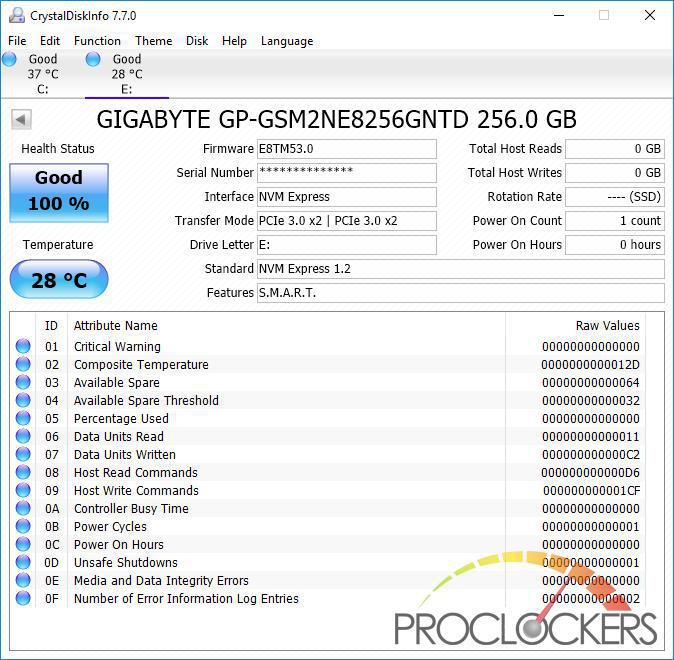Click the blue health icon above C: drive
This screenshot has height=660, width=674.
[9, 59]
